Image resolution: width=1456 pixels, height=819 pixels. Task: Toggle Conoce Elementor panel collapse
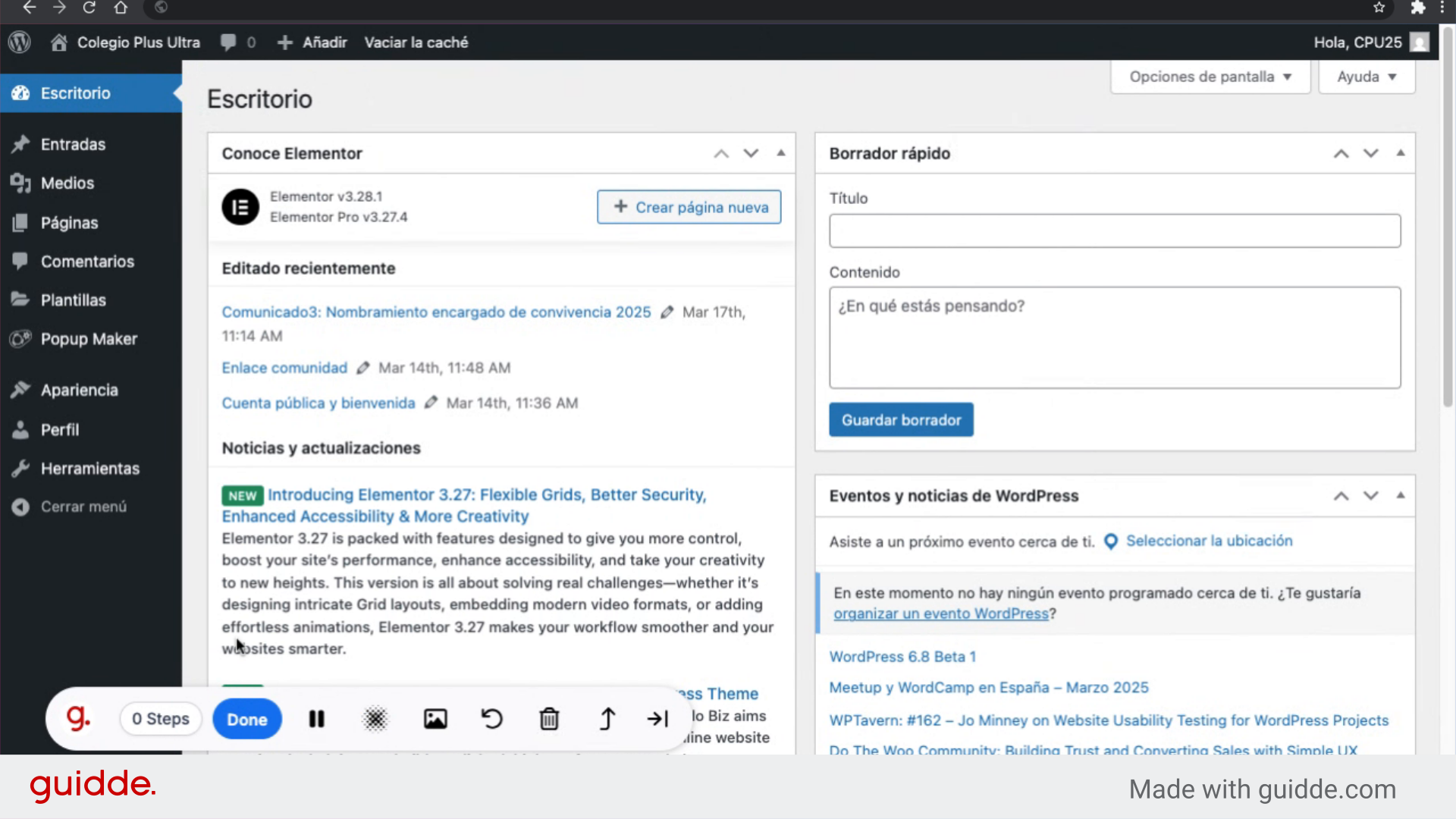pyautogui.click(x=781, y=153)
